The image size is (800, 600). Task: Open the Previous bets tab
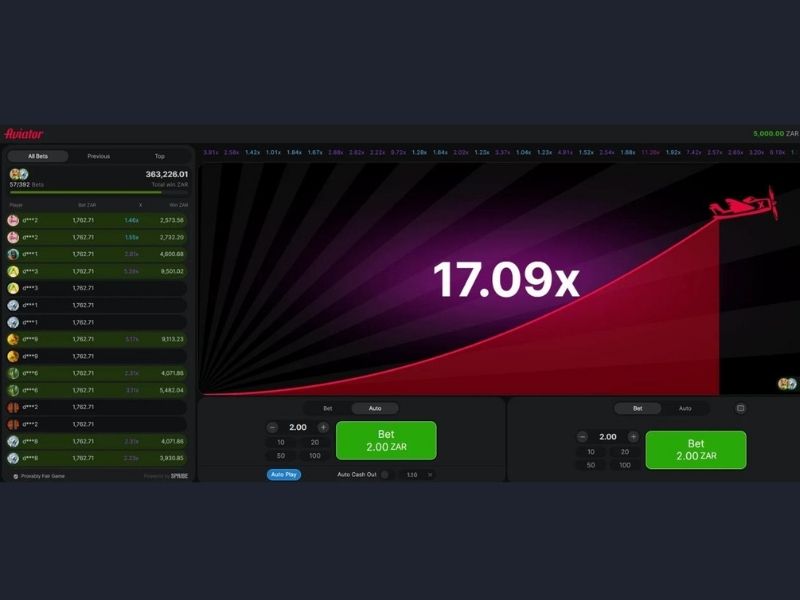(x=98, y=156)
